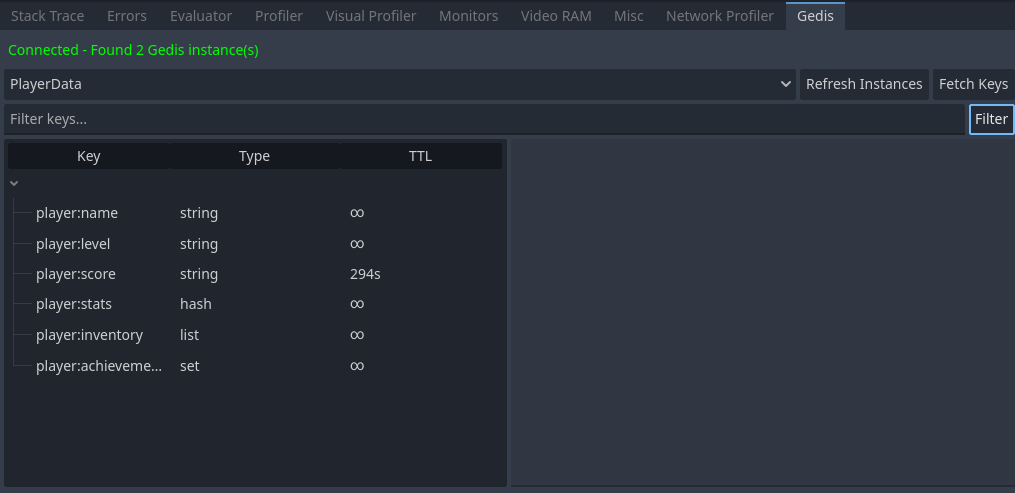Image resolution: width=1015 pixels, height=493 pixels.
Task: Click the Filter button
Action: pos(991,119)
